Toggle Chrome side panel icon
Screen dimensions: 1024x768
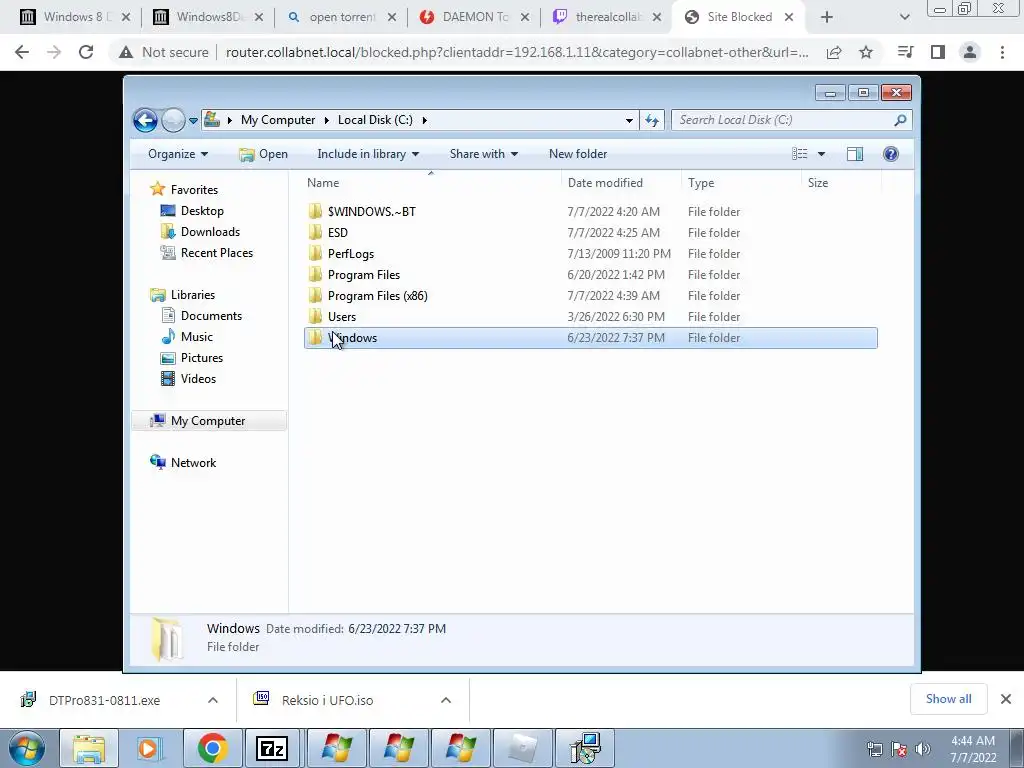pos(938,52)
